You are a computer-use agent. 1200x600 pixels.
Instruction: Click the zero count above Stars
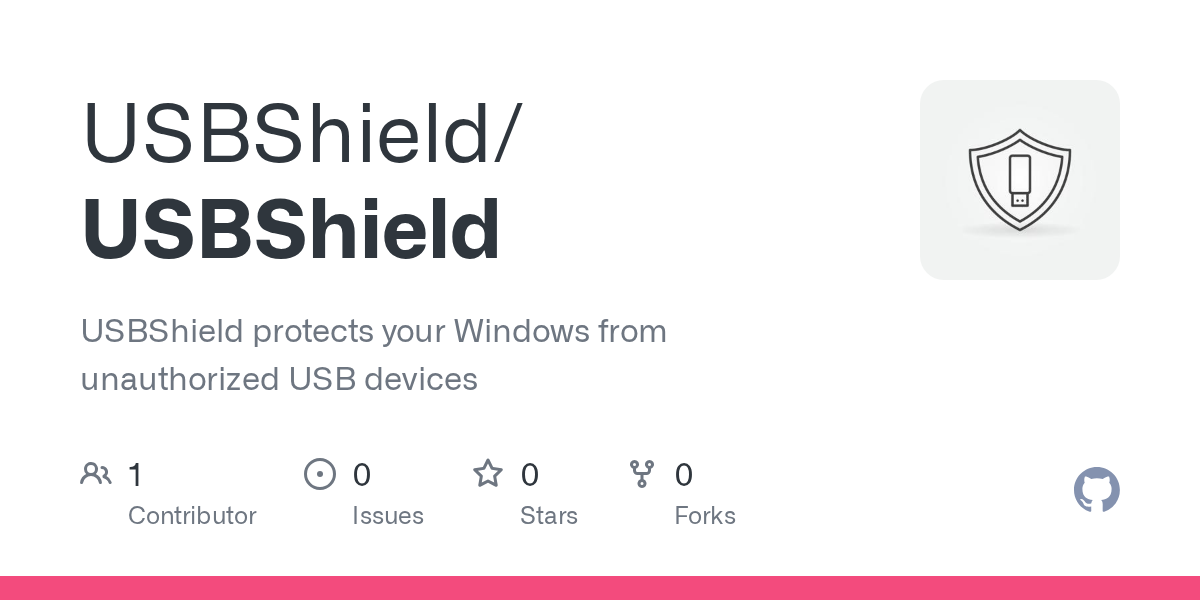pyautogui.click(x=530, y=474)
